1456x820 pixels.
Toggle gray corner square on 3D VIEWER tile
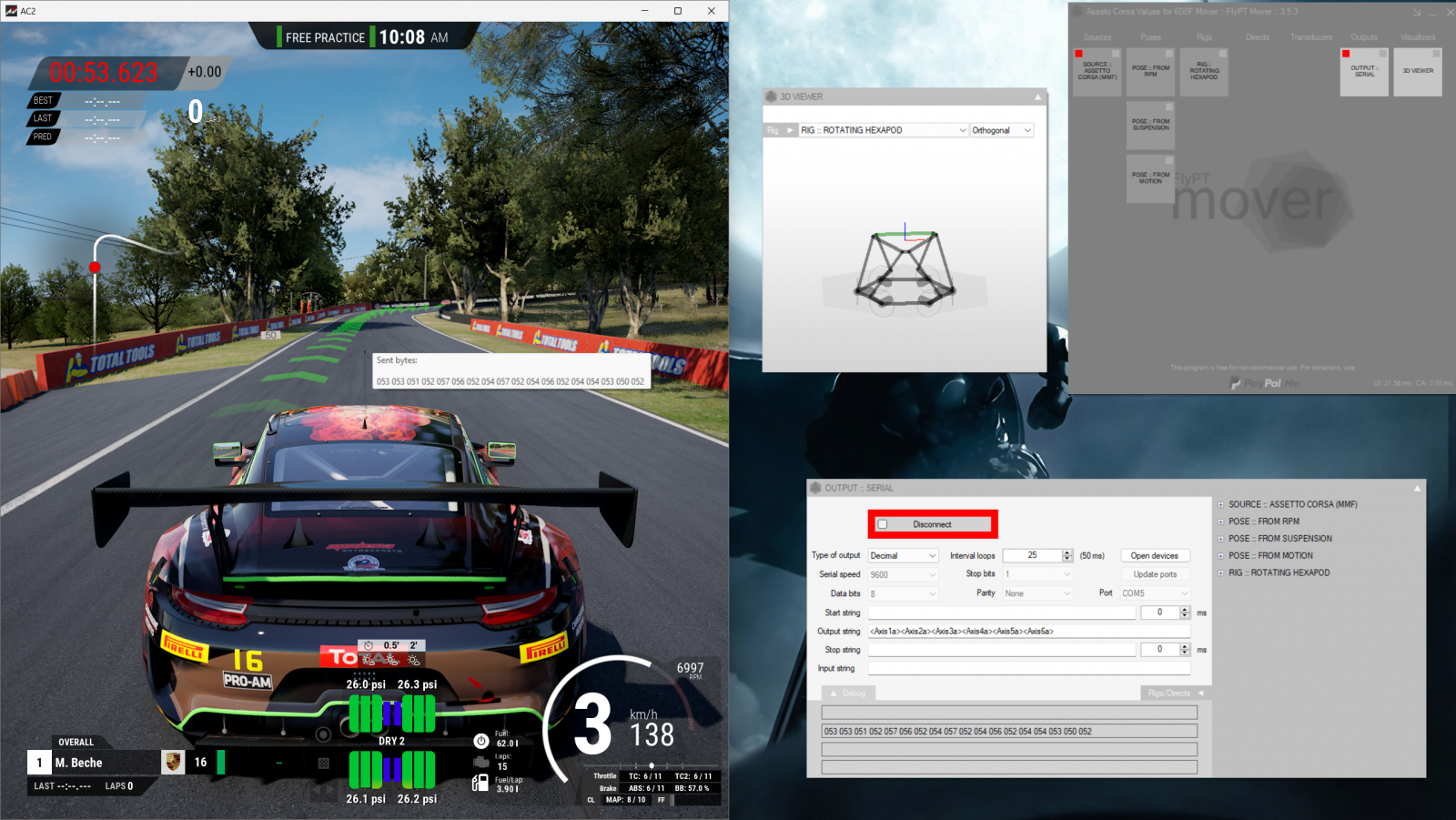(1437, 54)
